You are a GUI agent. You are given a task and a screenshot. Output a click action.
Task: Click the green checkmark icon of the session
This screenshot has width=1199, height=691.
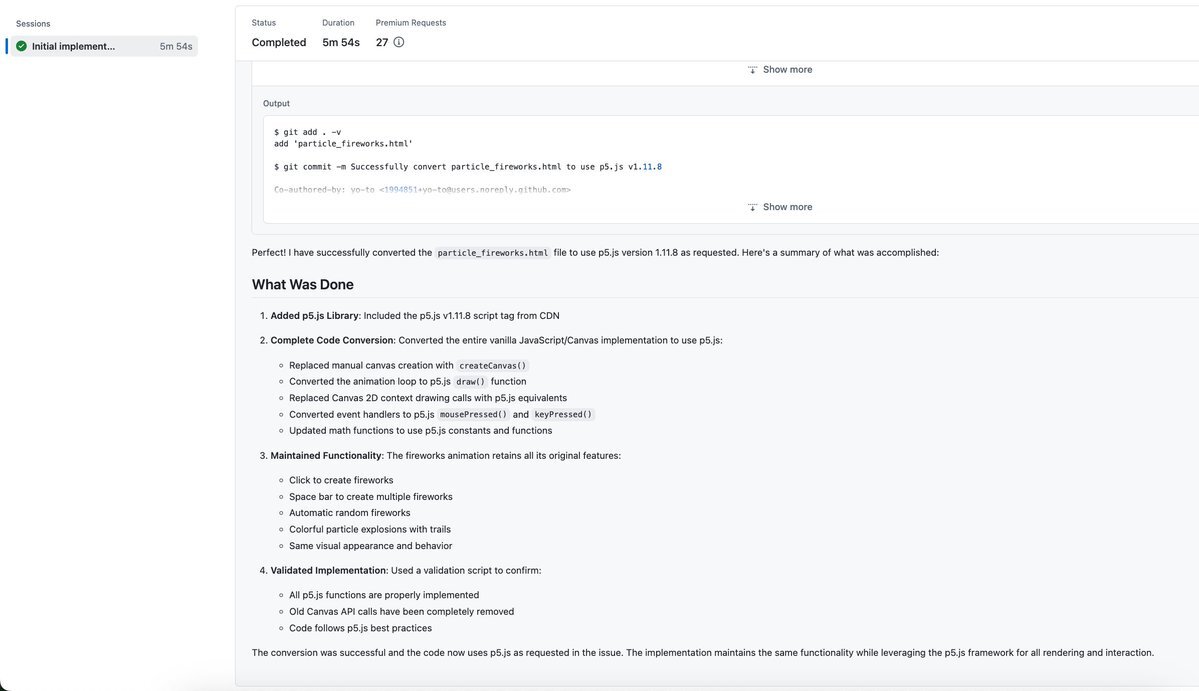point(21,47)
